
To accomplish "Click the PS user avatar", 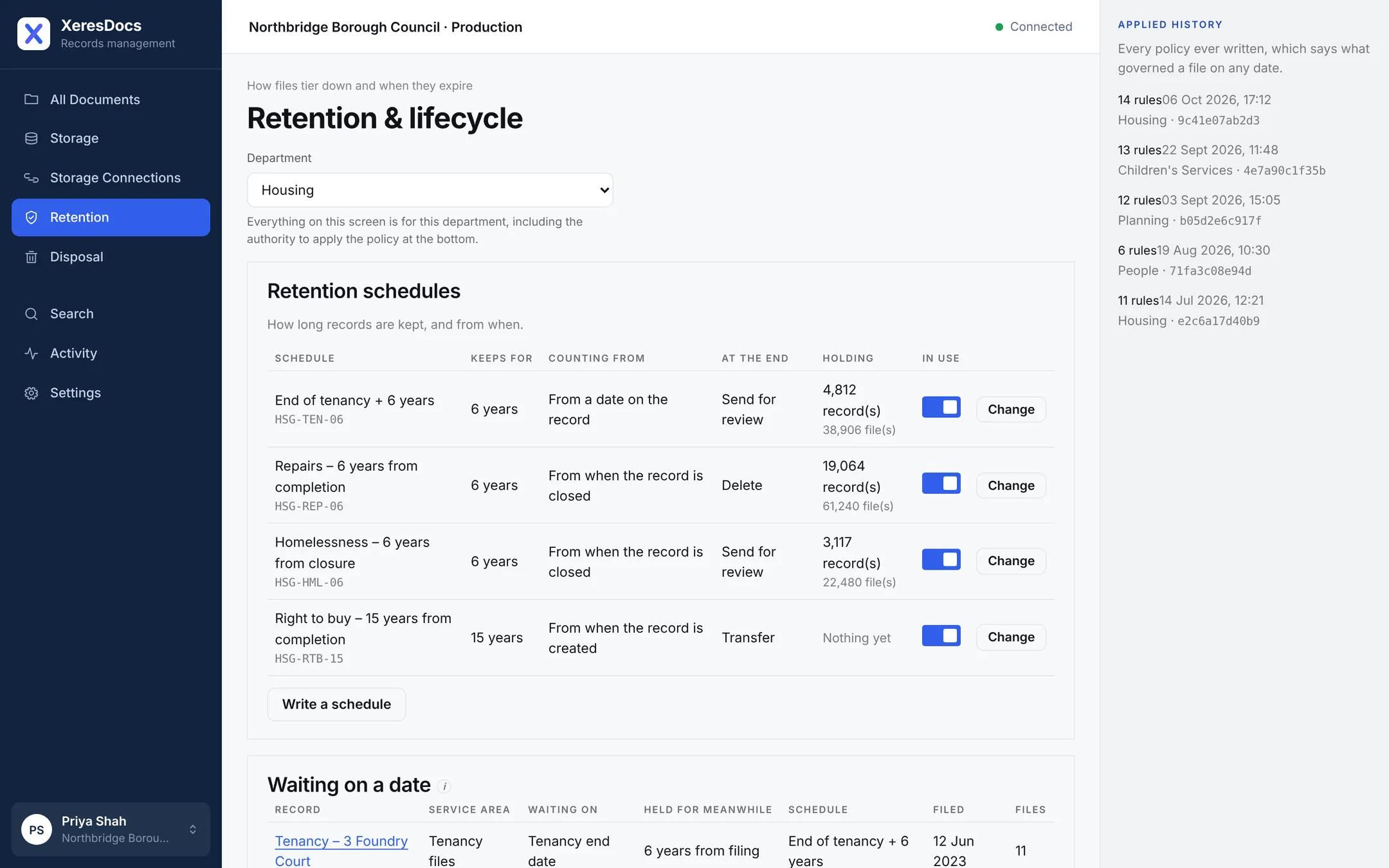I will point(37,829).
